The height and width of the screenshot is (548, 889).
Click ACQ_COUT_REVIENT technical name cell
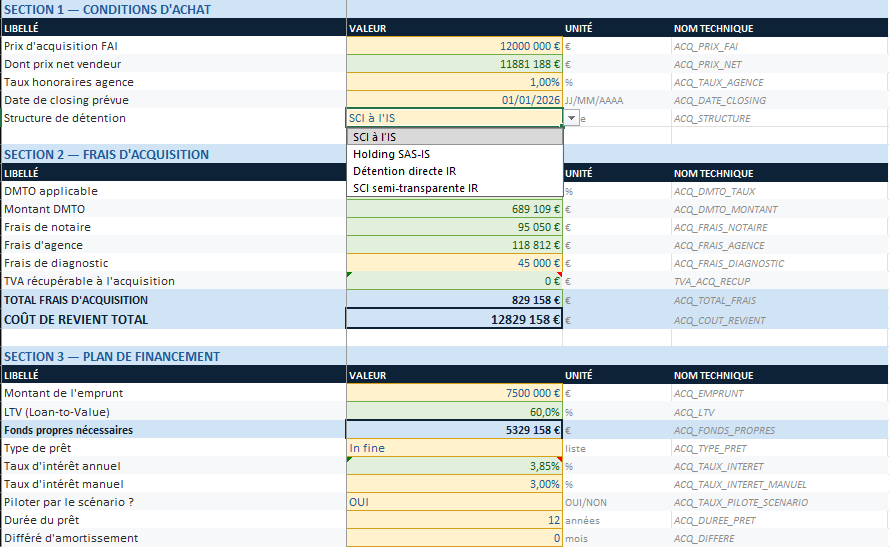tap(719, 321)
